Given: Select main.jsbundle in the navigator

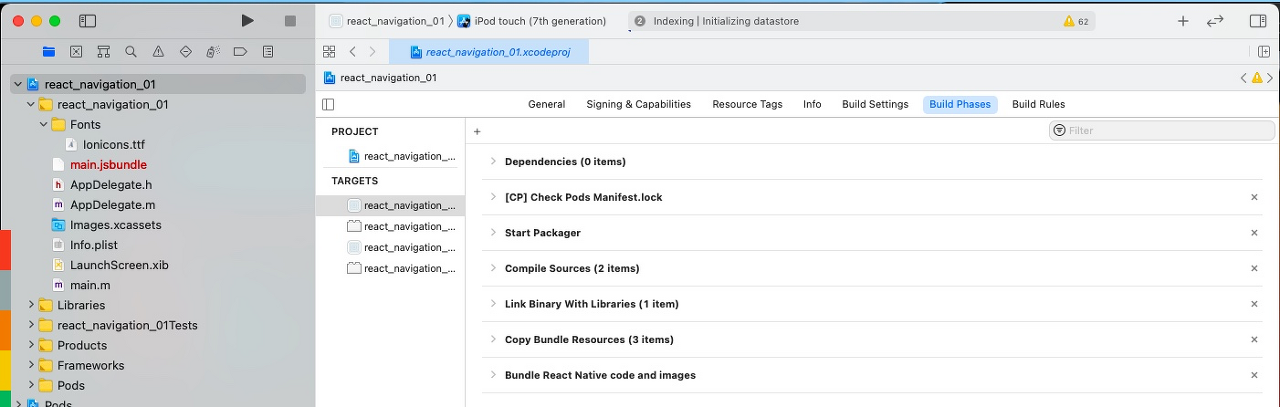Looking at the screenshot, I should pos(108,165).
